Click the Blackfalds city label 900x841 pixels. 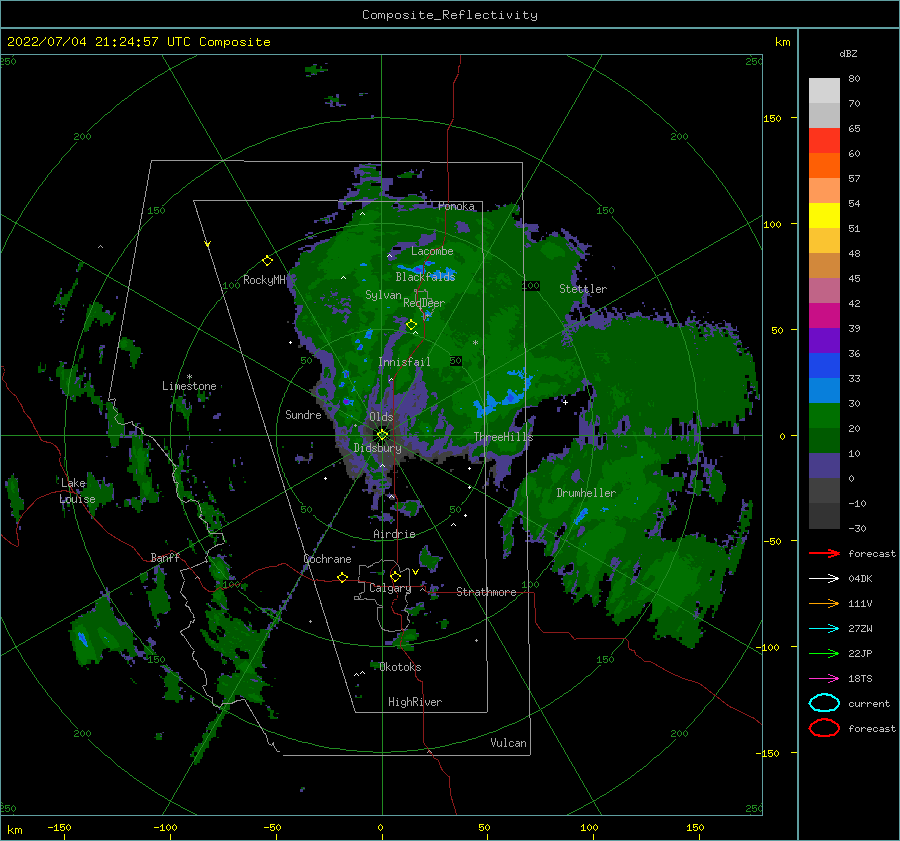(425, 277)
